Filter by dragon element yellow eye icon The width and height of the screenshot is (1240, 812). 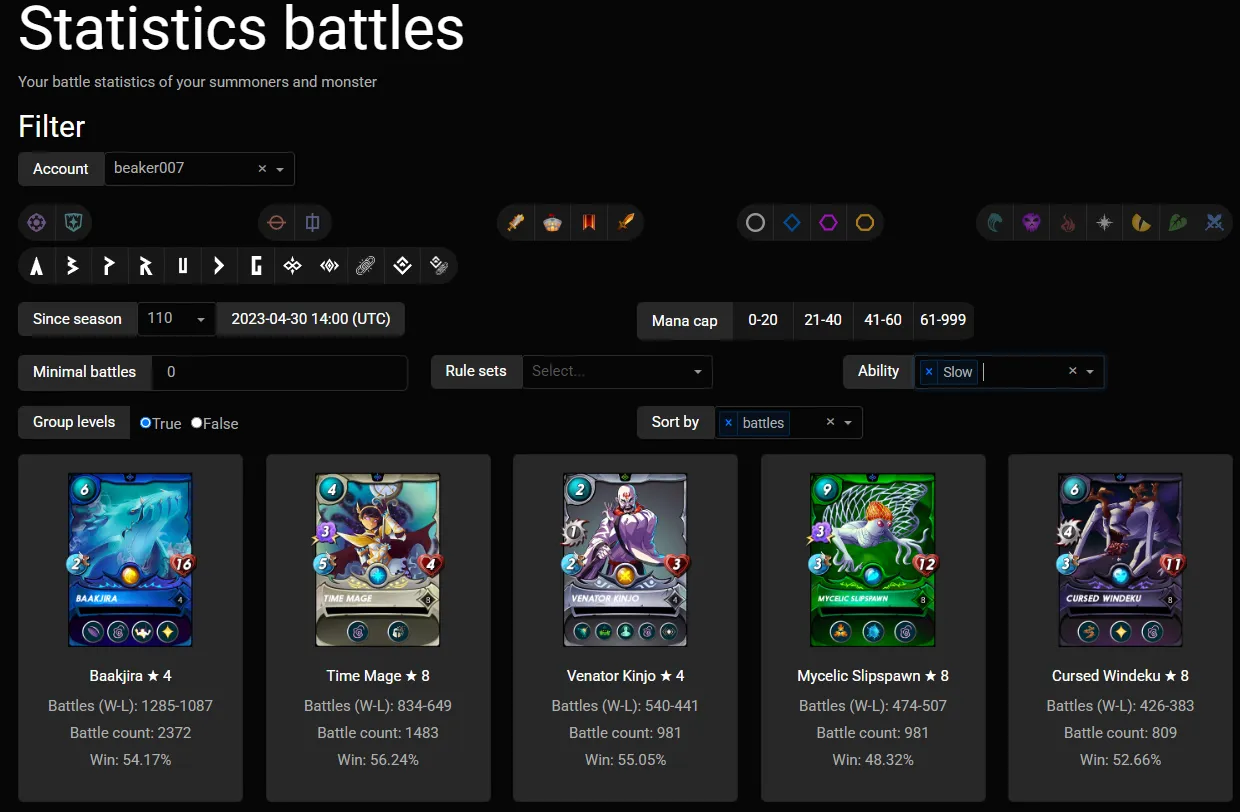click(1141, 223)
